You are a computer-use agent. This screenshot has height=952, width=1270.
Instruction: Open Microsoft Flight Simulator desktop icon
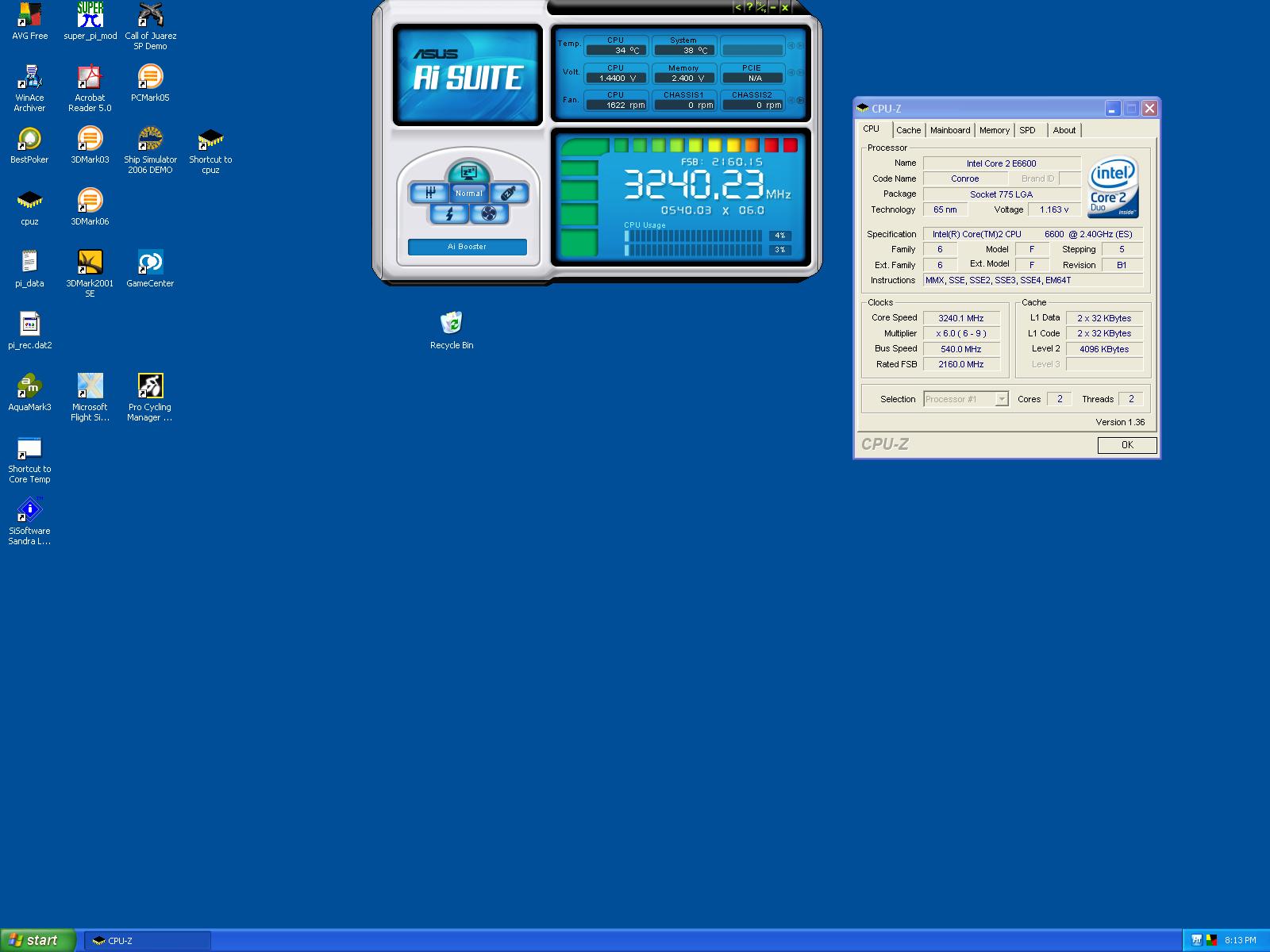pos(90,397)
